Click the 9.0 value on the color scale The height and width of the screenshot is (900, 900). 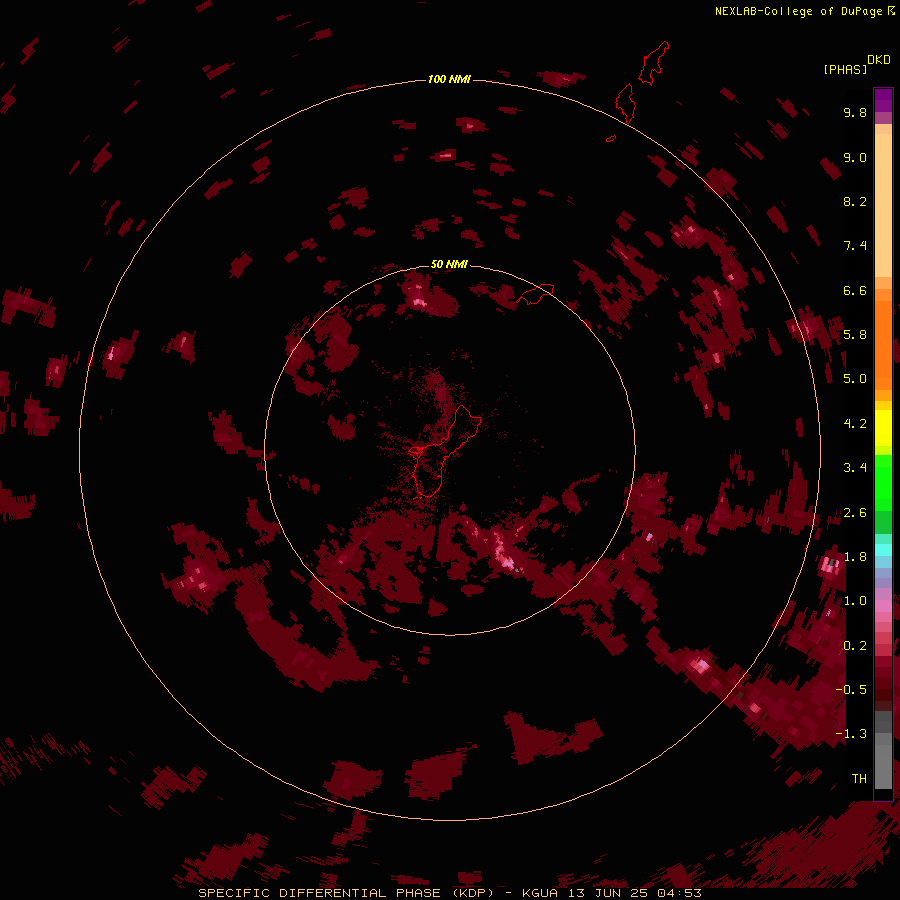(855, 157)
